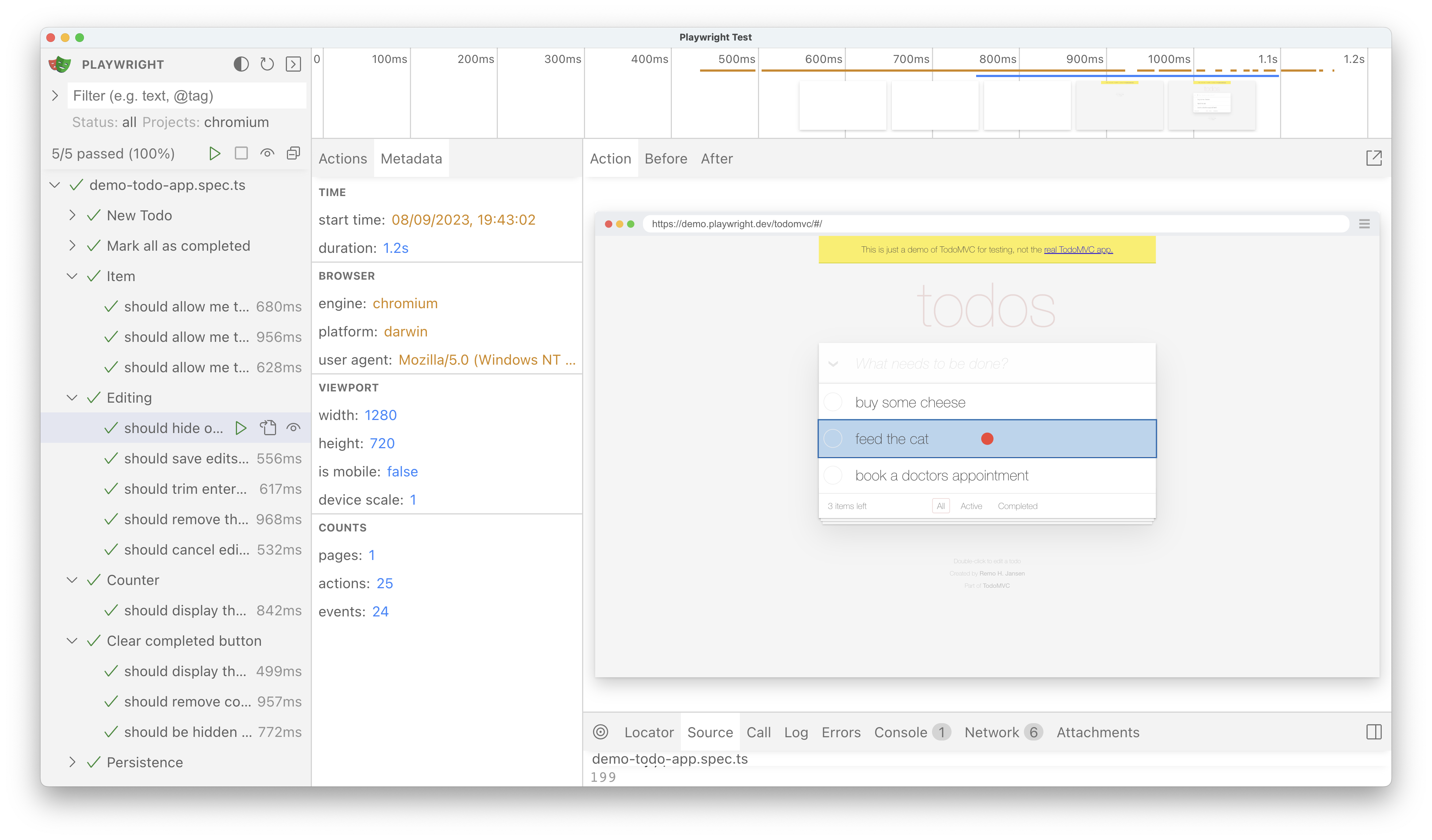
Task: Toggle the color theme half-circle icon
Action: coord(241,64)
